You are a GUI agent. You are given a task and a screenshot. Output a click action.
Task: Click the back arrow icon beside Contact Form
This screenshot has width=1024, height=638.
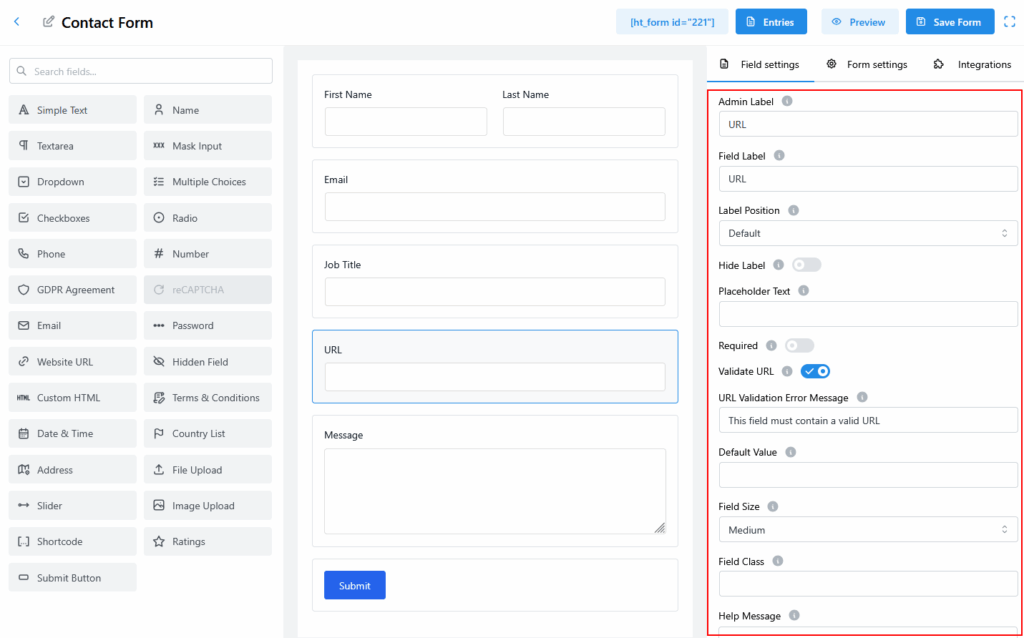click(16, 22)
